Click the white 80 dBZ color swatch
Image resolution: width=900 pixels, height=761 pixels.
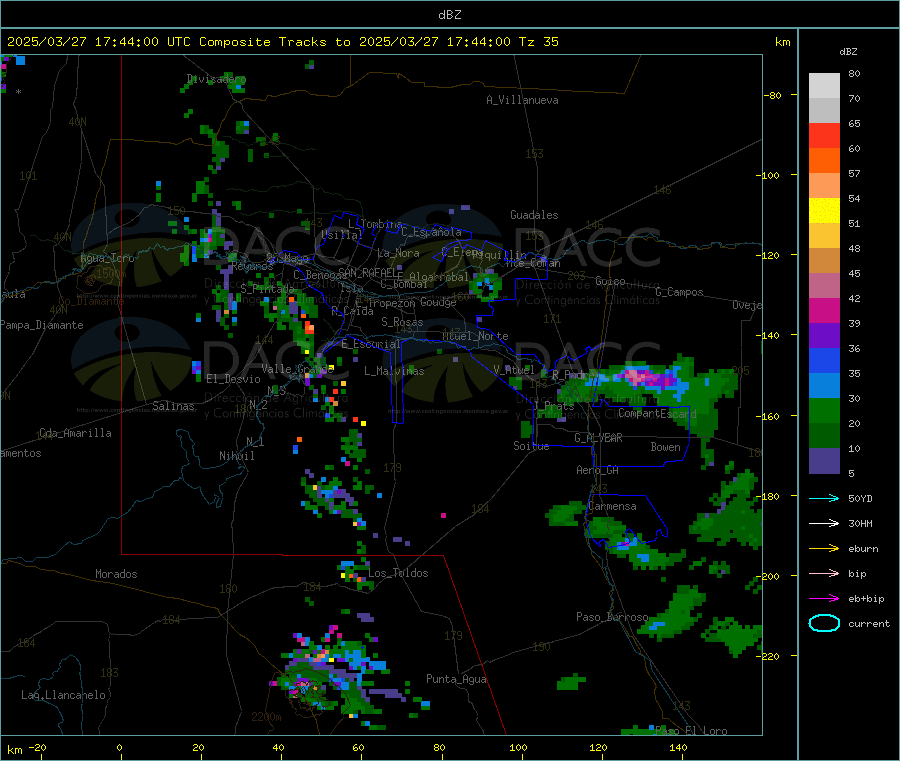[824, 86]
